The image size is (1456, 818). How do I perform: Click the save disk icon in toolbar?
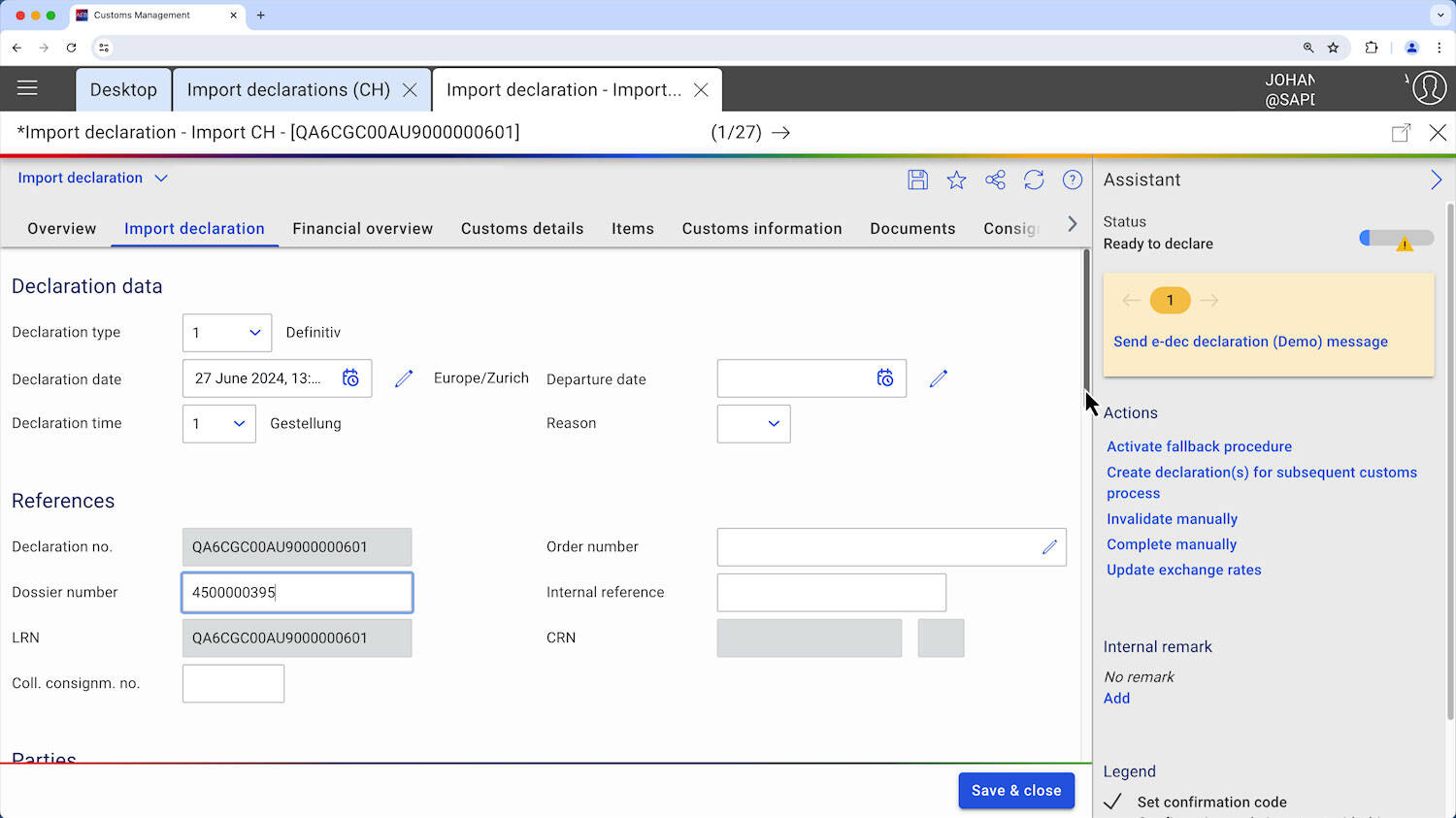(x=917, y=180)
